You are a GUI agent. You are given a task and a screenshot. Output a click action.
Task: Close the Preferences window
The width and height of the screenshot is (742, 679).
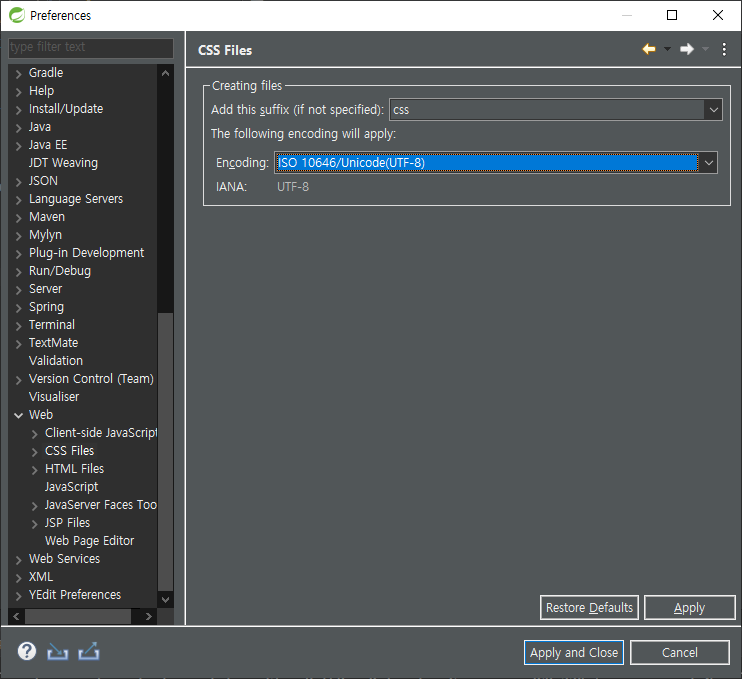click(x=718, y=15)
